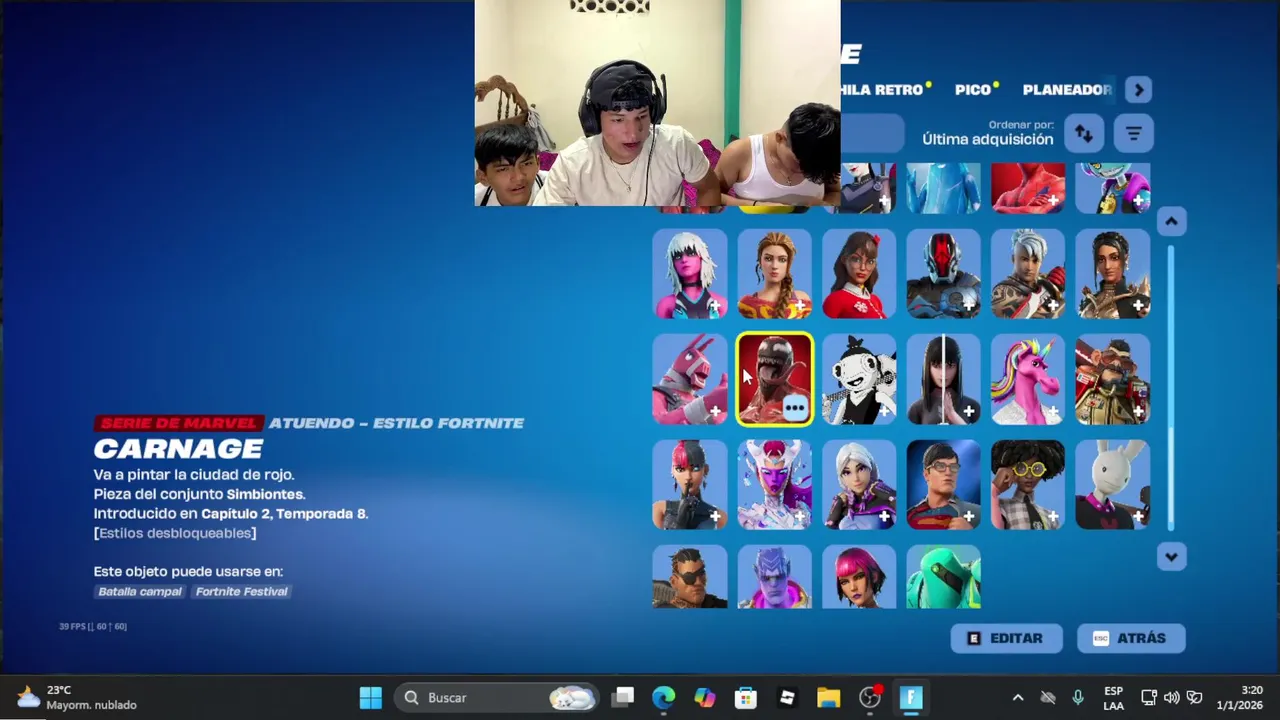Select the goggle-wearing bear outfit
The height and width of the screenshot is (720, 1280).
pyautogui.click(x=1113, y=379)
